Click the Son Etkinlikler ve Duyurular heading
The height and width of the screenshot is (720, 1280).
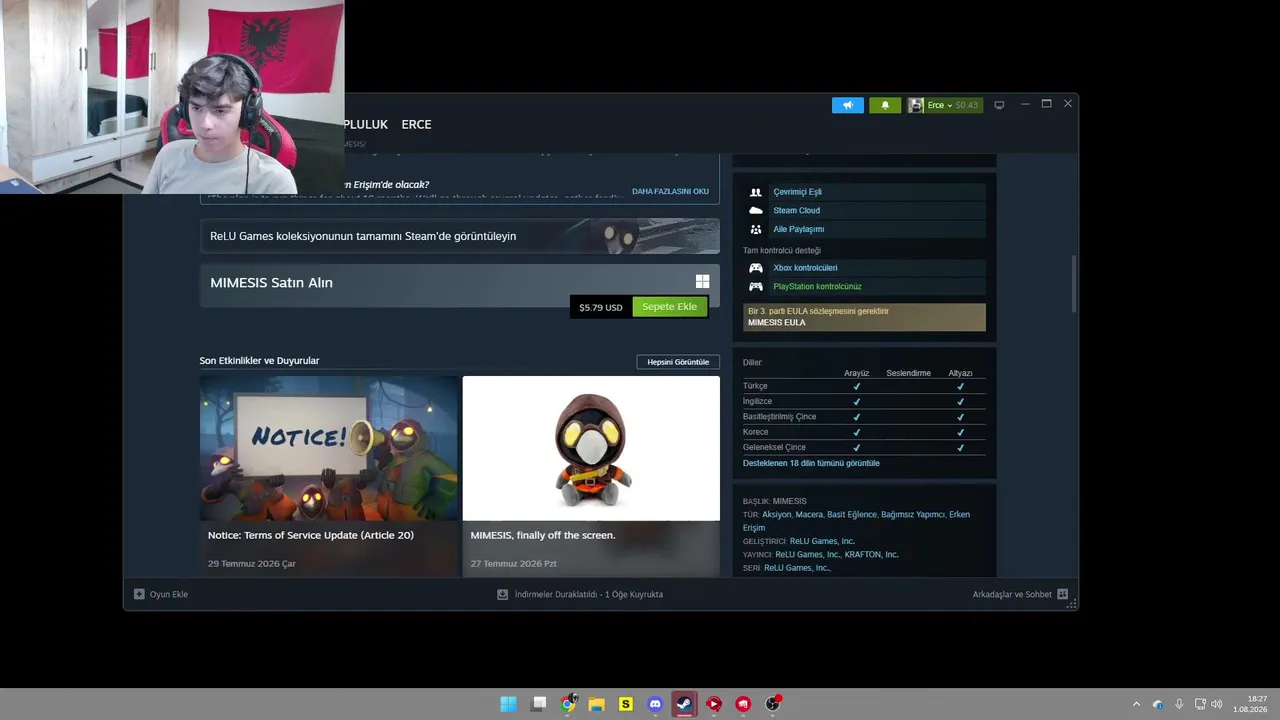(x=259, y=361)
